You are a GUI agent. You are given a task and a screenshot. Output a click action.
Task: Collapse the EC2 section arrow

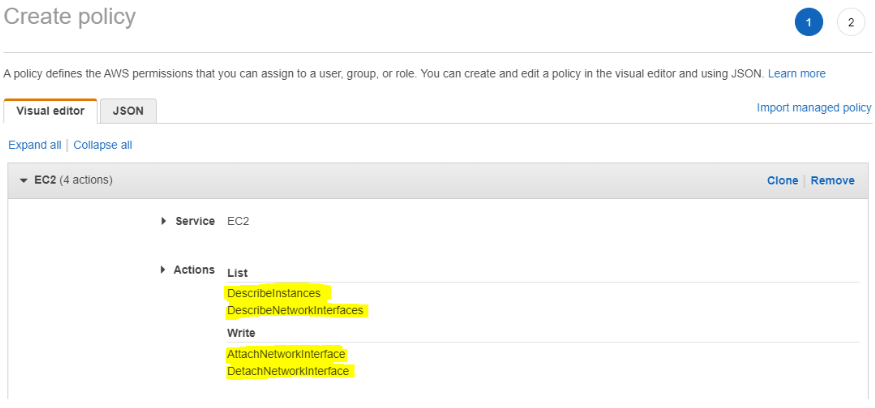[24, 180]
